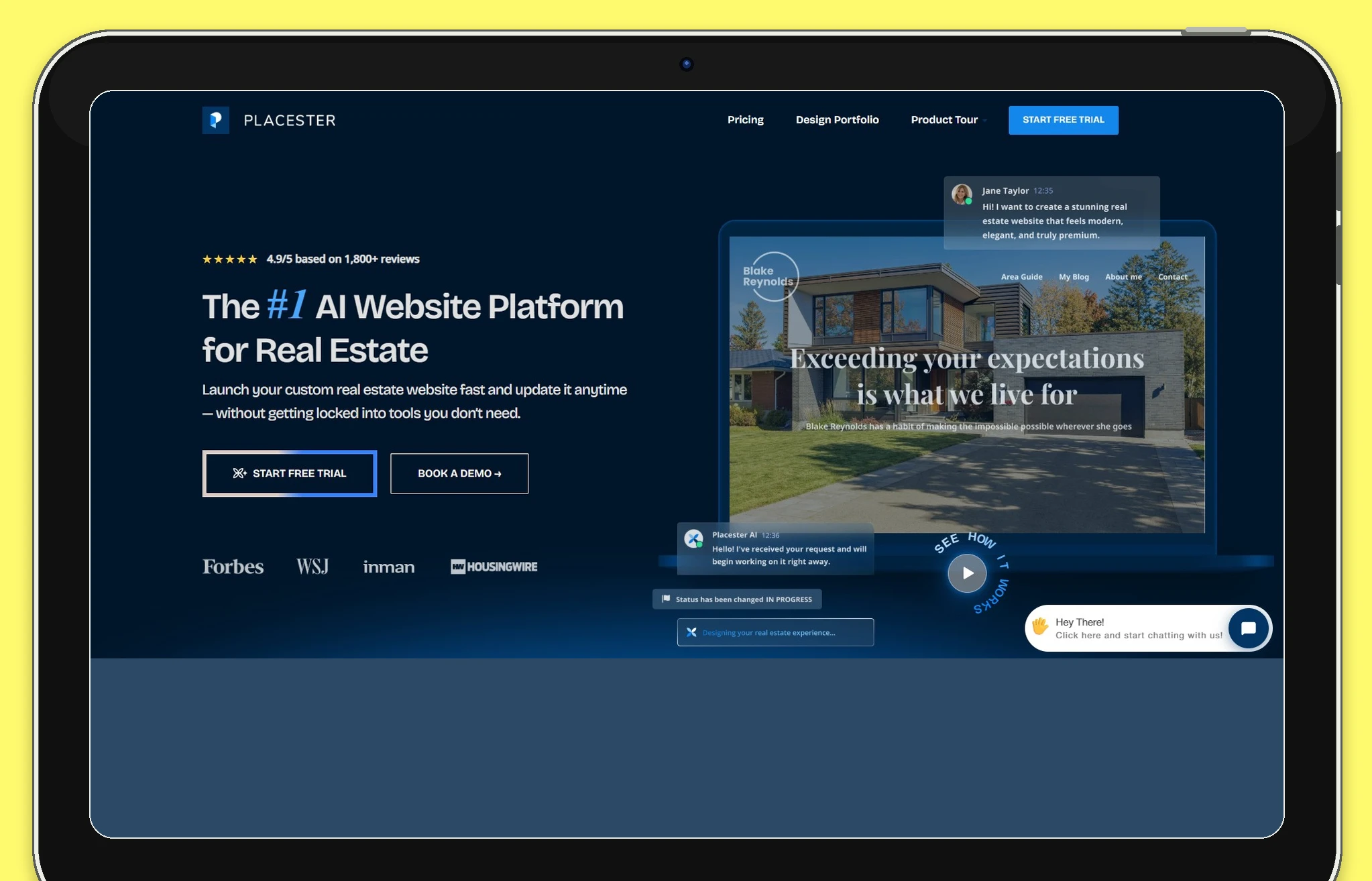Click the inman logo

coord(389,567)
